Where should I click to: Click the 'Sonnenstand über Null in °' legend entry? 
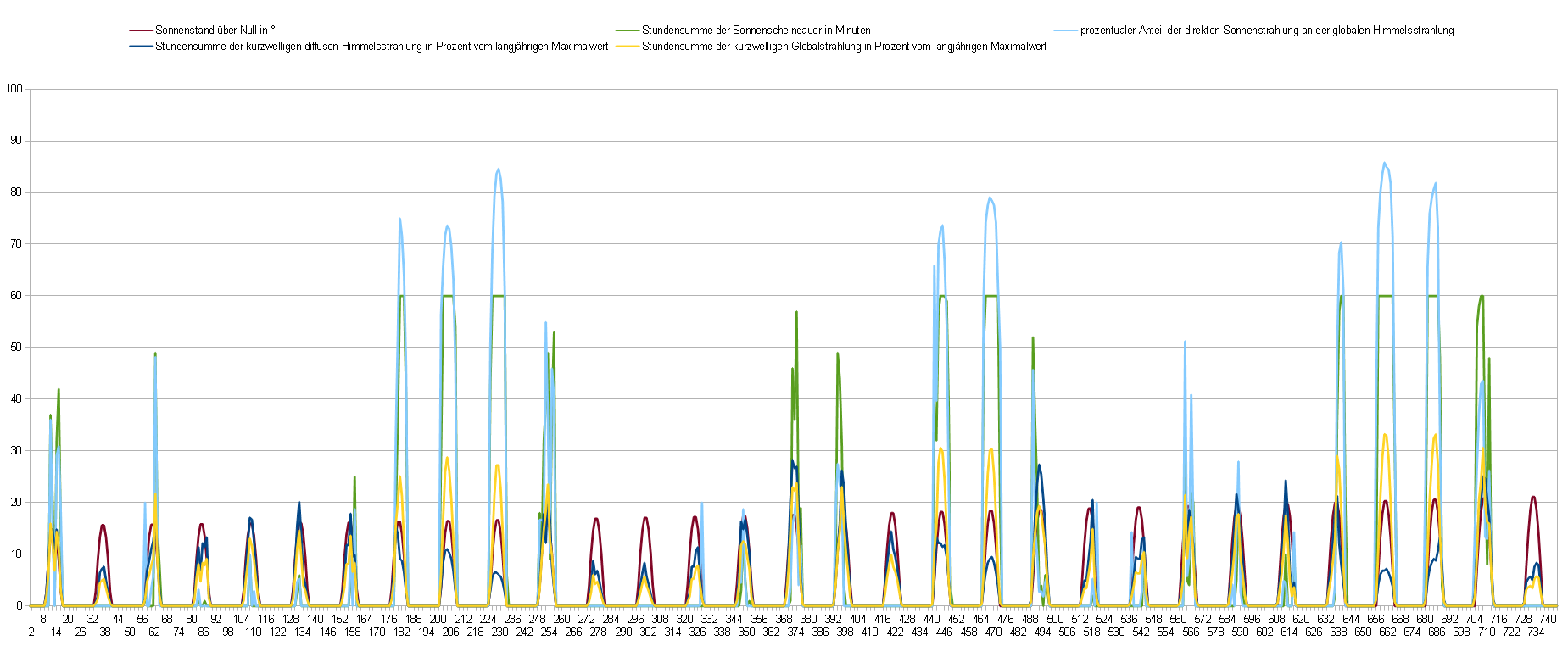tap(215, 31)
